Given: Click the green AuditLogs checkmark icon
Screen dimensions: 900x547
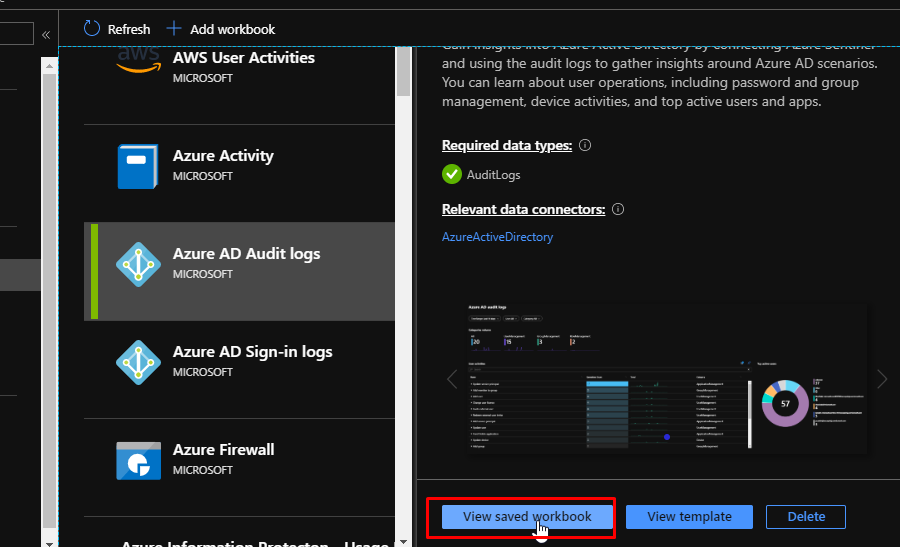Looking at the screenshot, I should click(x=452, y=175).
